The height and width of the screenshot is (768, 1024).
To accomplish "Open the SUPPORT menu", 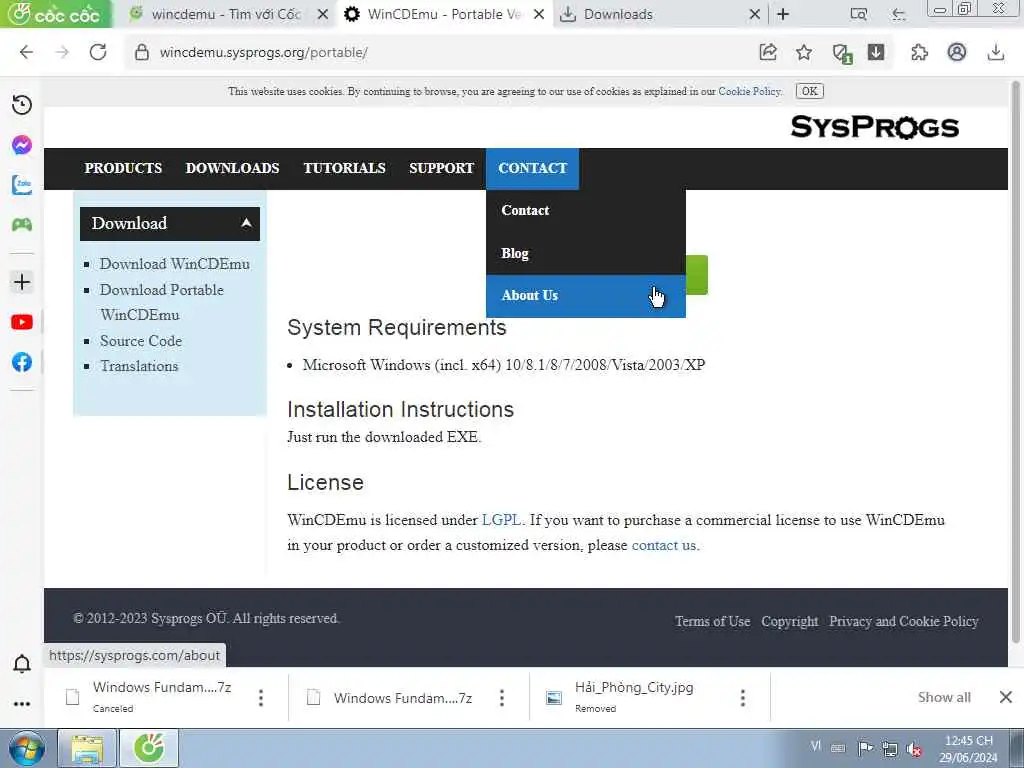I will click(x=441, y=168).
